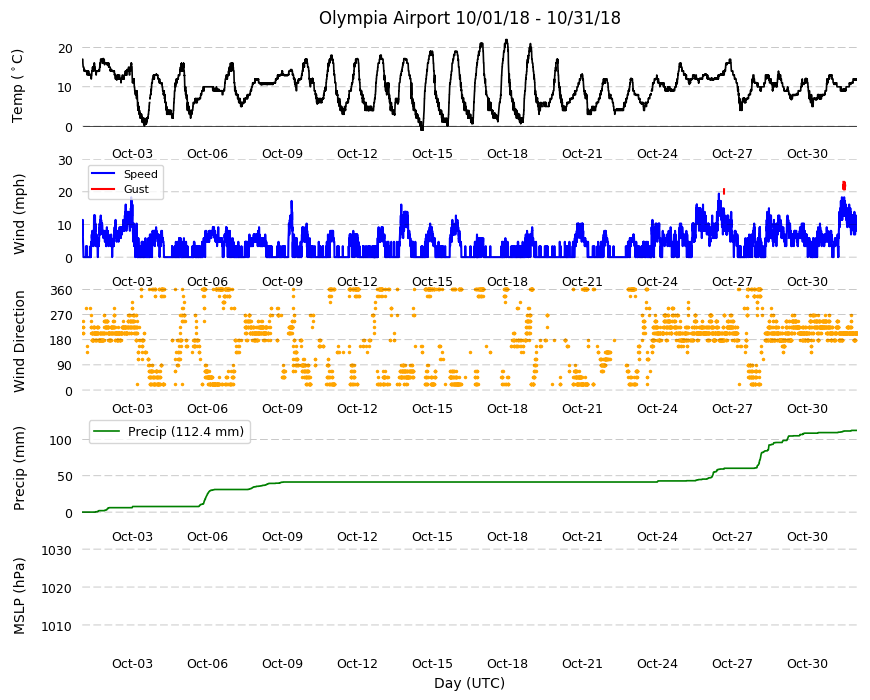Click the 100 tick on precipitation axis
Screen dimensions: 870x700
coord(62,440)
